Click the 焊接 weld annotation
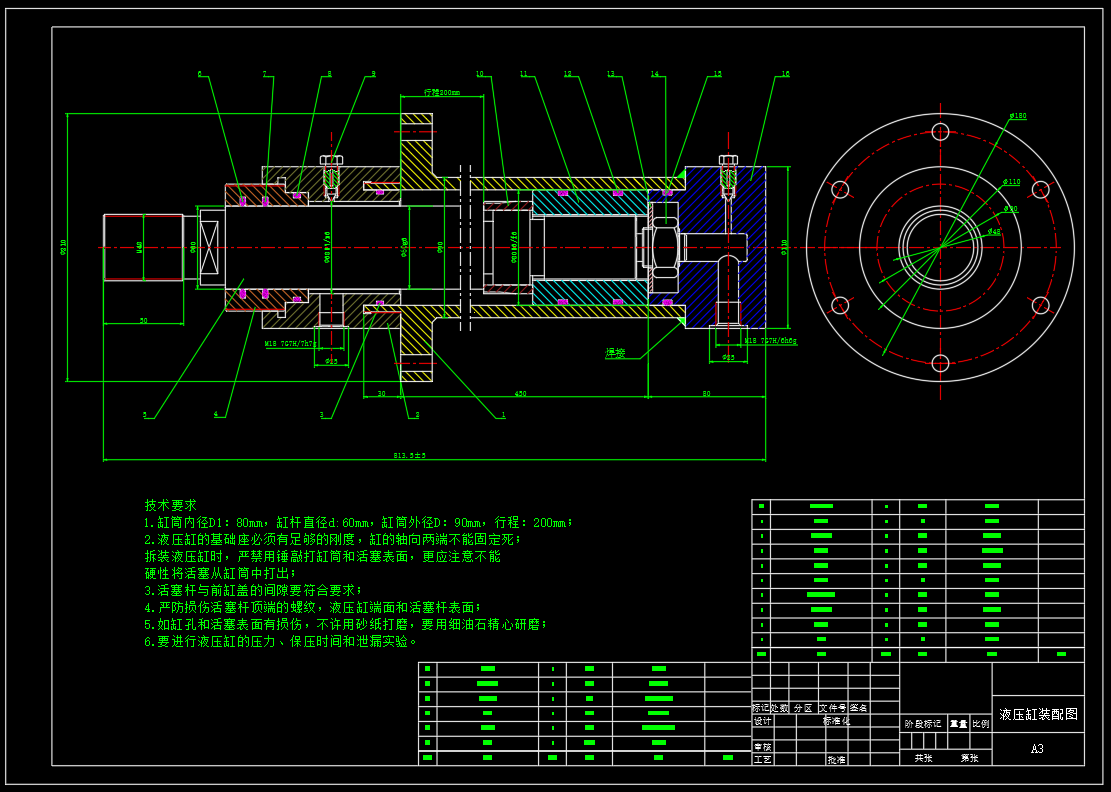 coord(615,353)
